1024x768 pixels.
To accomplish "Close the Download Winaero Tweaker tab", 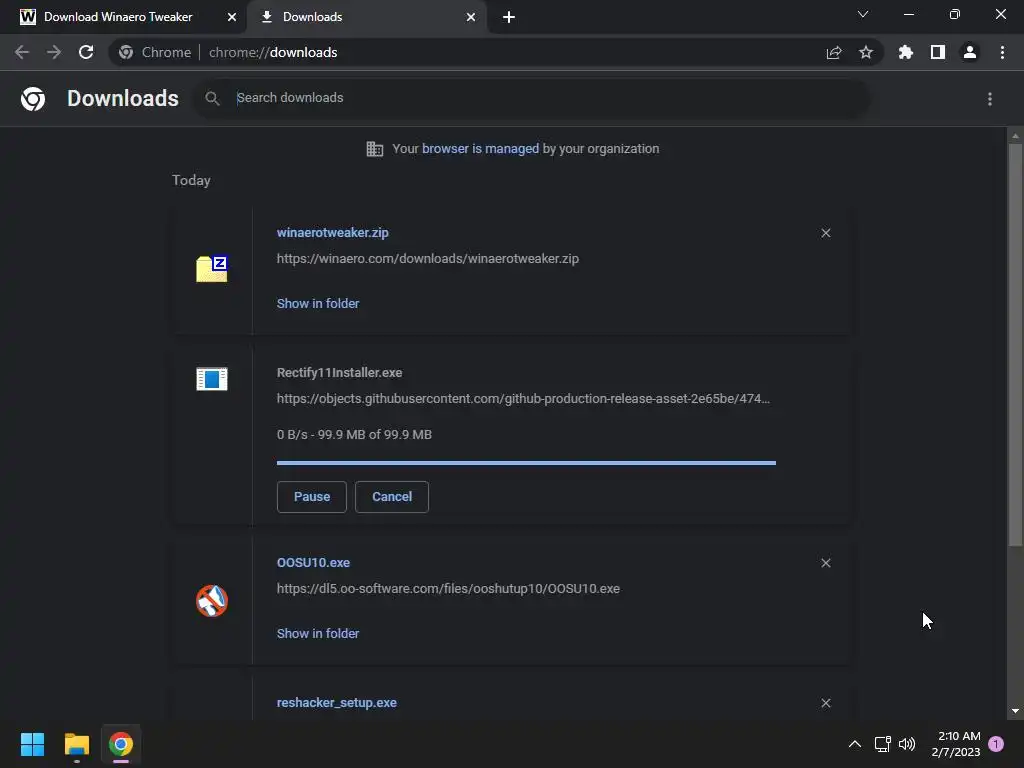I will point(232,17).
